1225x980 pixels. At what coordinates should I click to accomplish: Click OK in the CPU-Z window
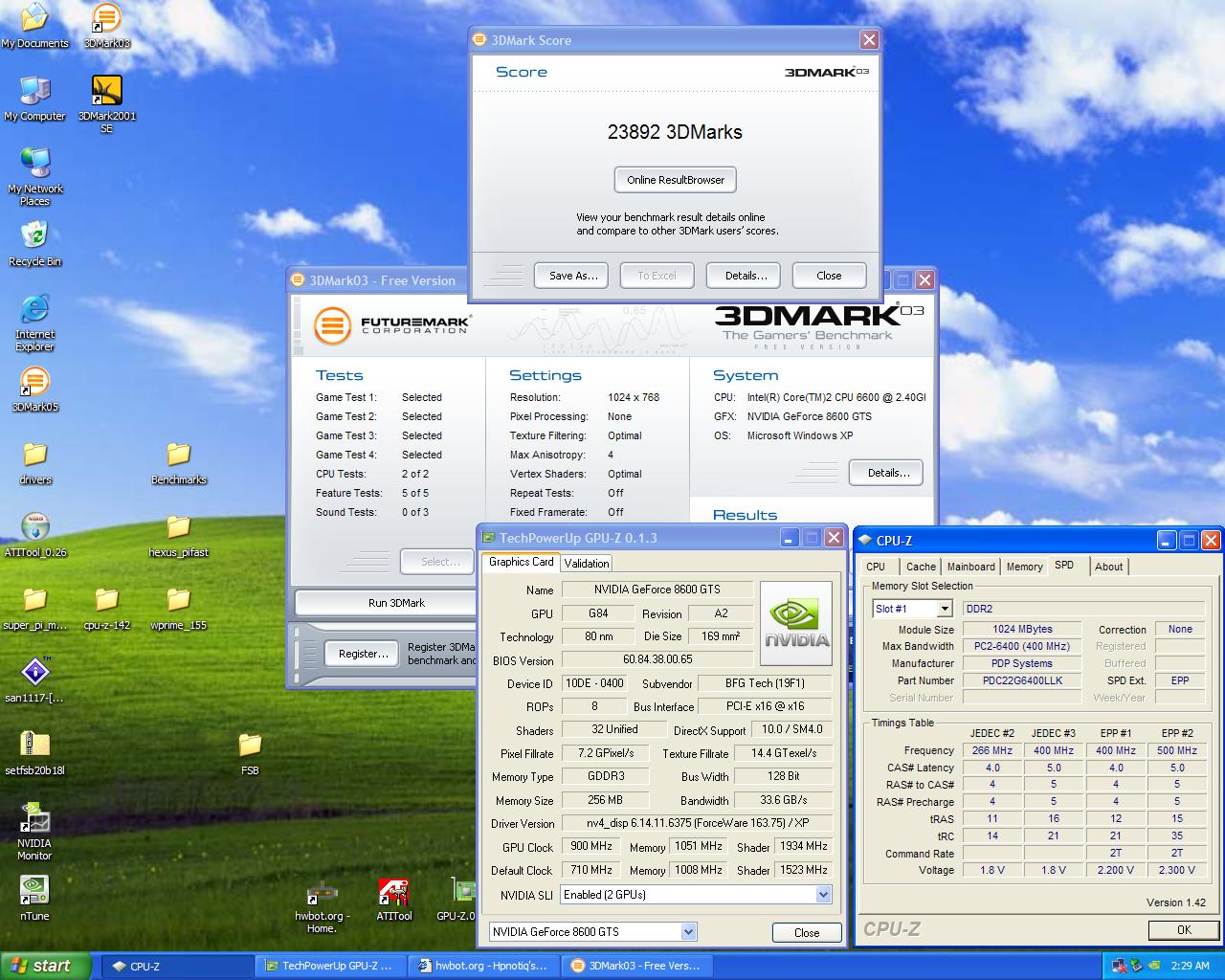(1184, 929)
